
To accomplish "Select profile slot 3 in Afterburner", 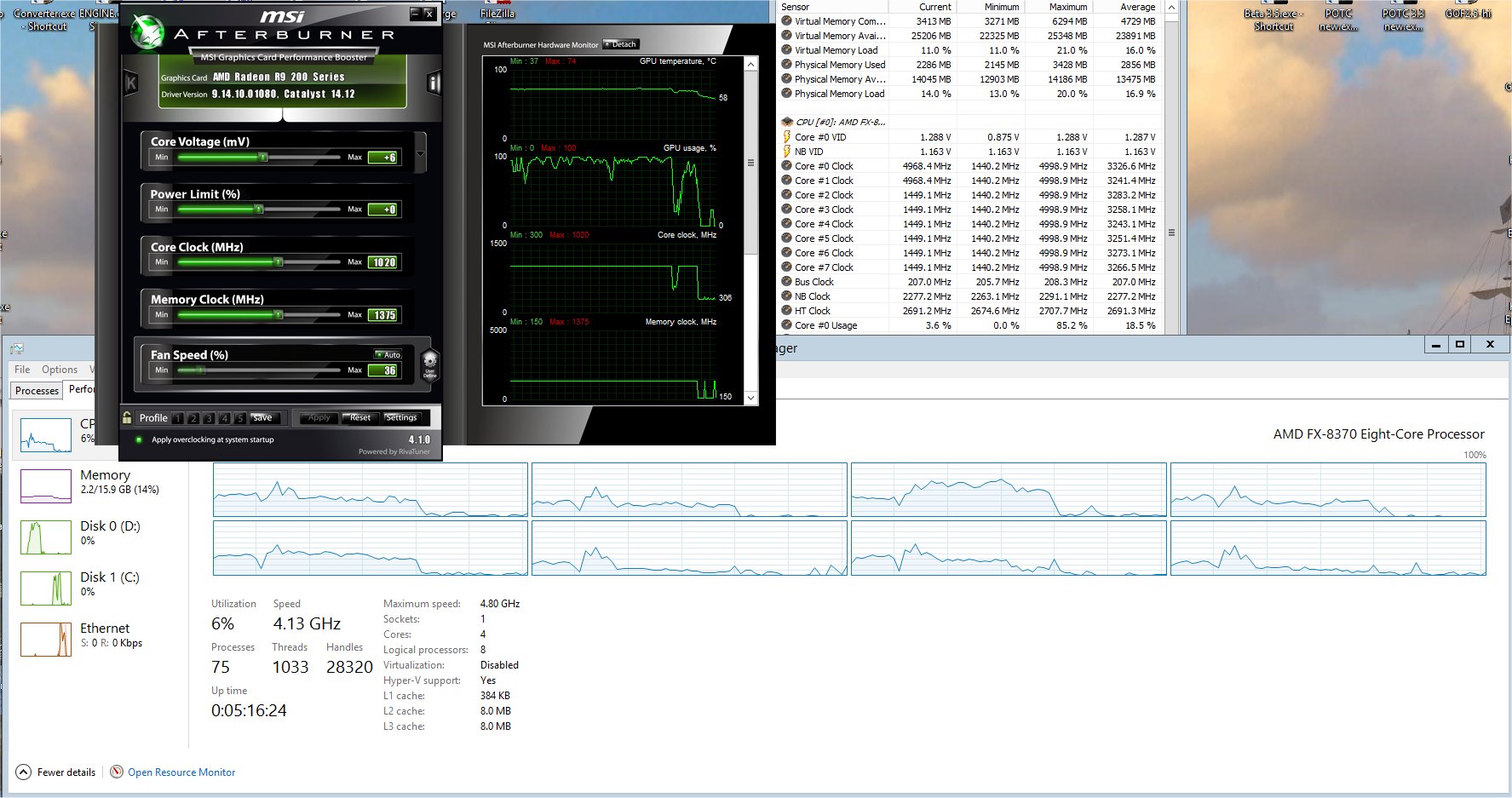I will click(x=209, y=418).
